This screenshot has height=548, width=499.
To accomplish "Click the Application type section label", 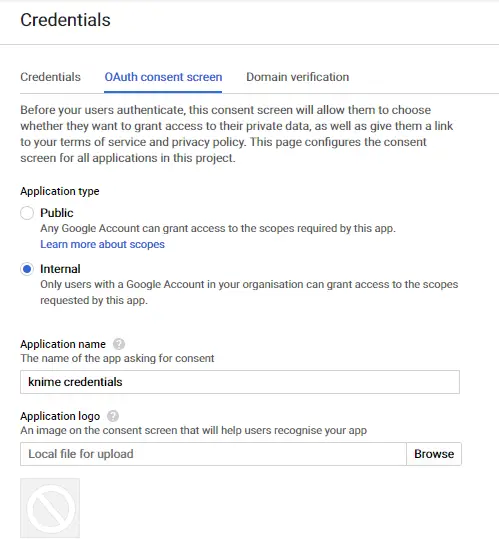I will (x=60, y=191).
